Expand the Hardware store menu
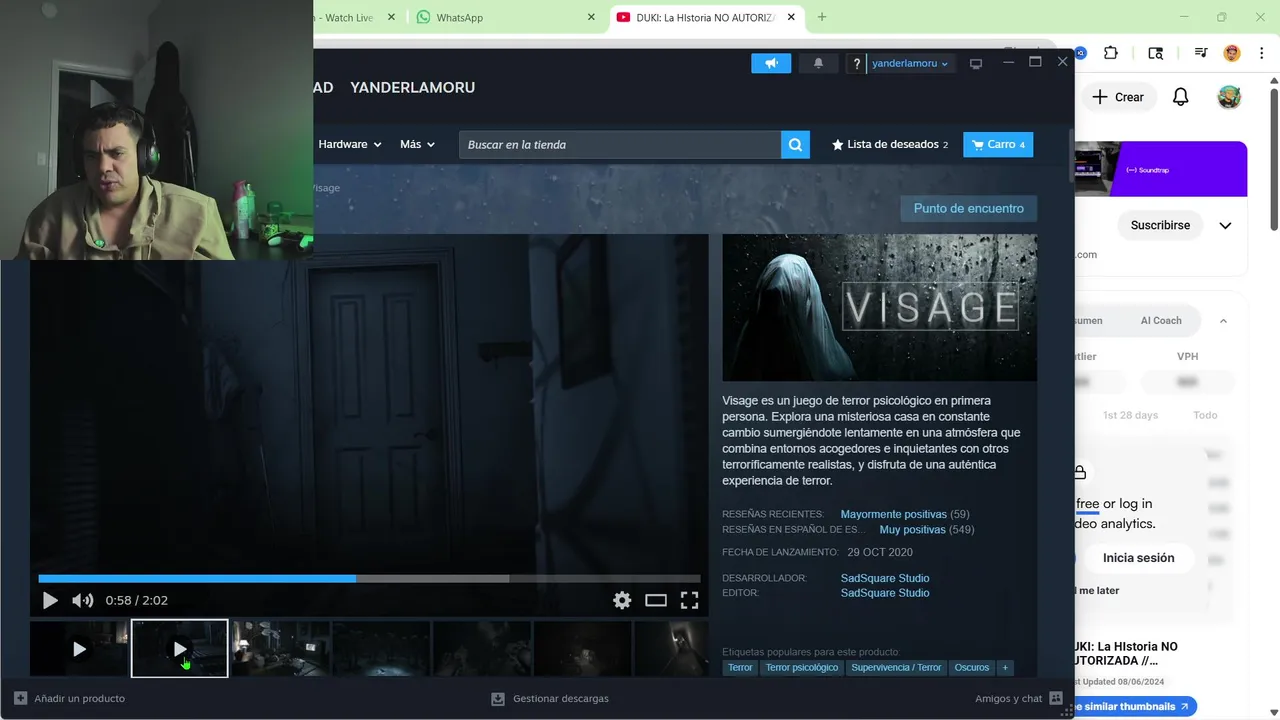Image resolution: width=1280 pixels, height=720 pixels. click(350, 144)
